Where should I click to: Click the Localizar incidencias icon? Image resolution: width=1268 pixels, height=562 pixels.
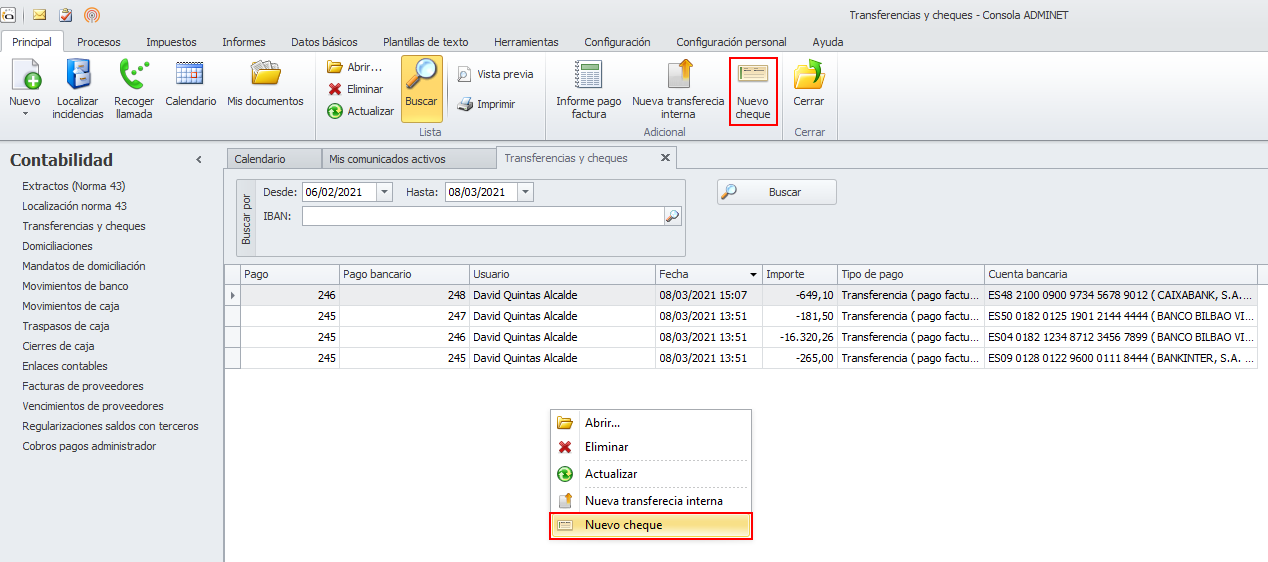[x=78, y=78]
